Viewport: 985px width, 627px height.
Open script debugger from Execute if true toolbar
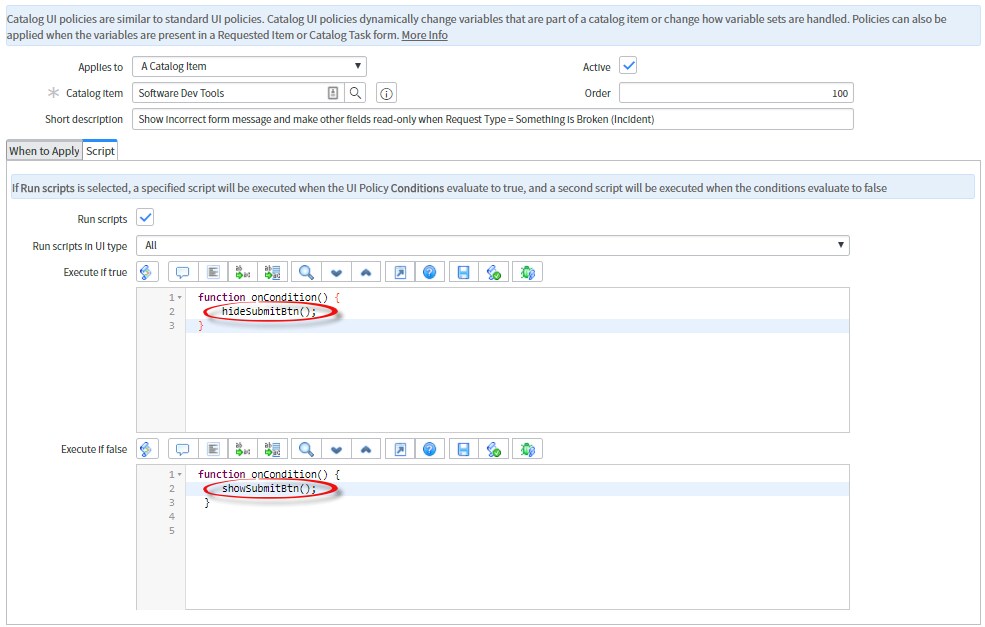coord(527,272)
